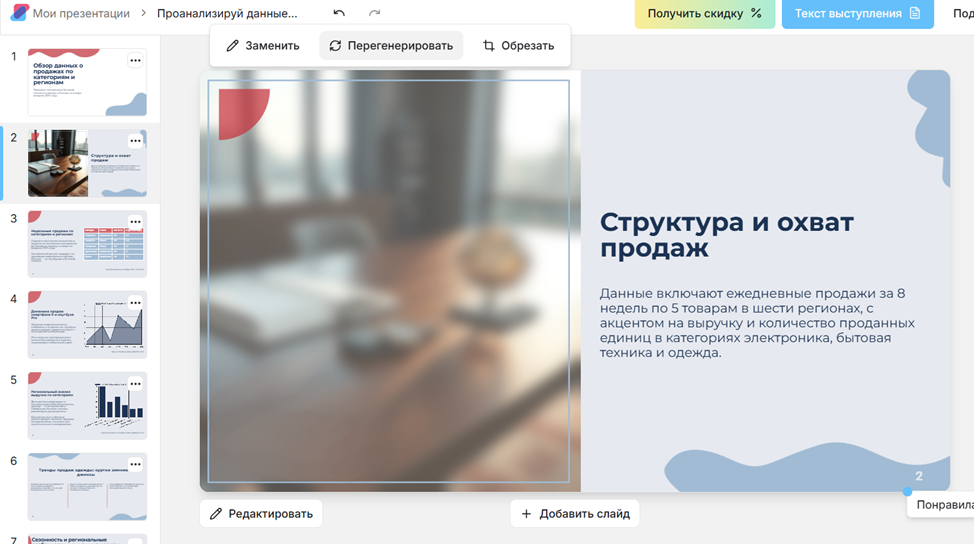This screenshot has height=544, width=974.
Task: Click the presentation title Проанализируй данные...
Action: click(x=227, y=13)
